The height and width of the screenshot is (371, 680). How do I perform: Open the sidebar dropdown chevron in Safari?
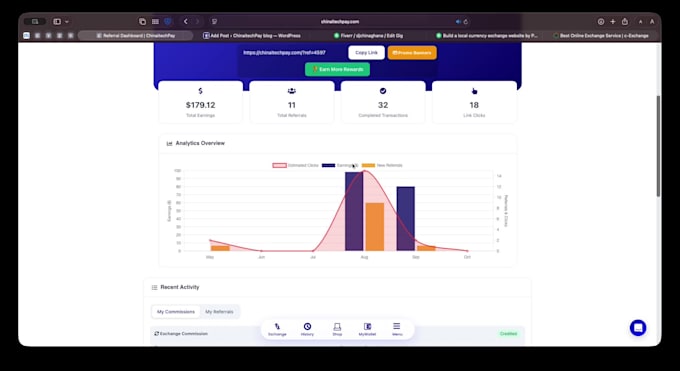66,21
